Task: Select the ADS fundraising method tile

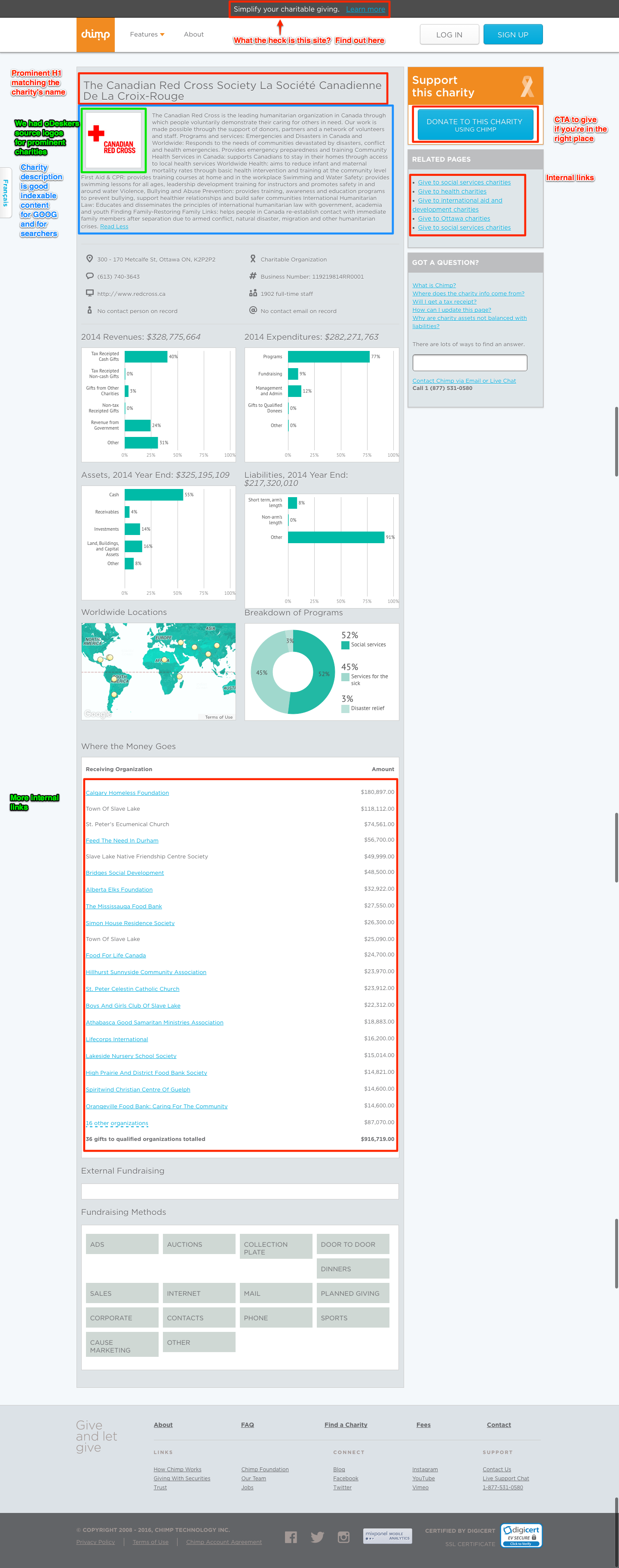Action: pyautogui.click(x=122, y=1244)
